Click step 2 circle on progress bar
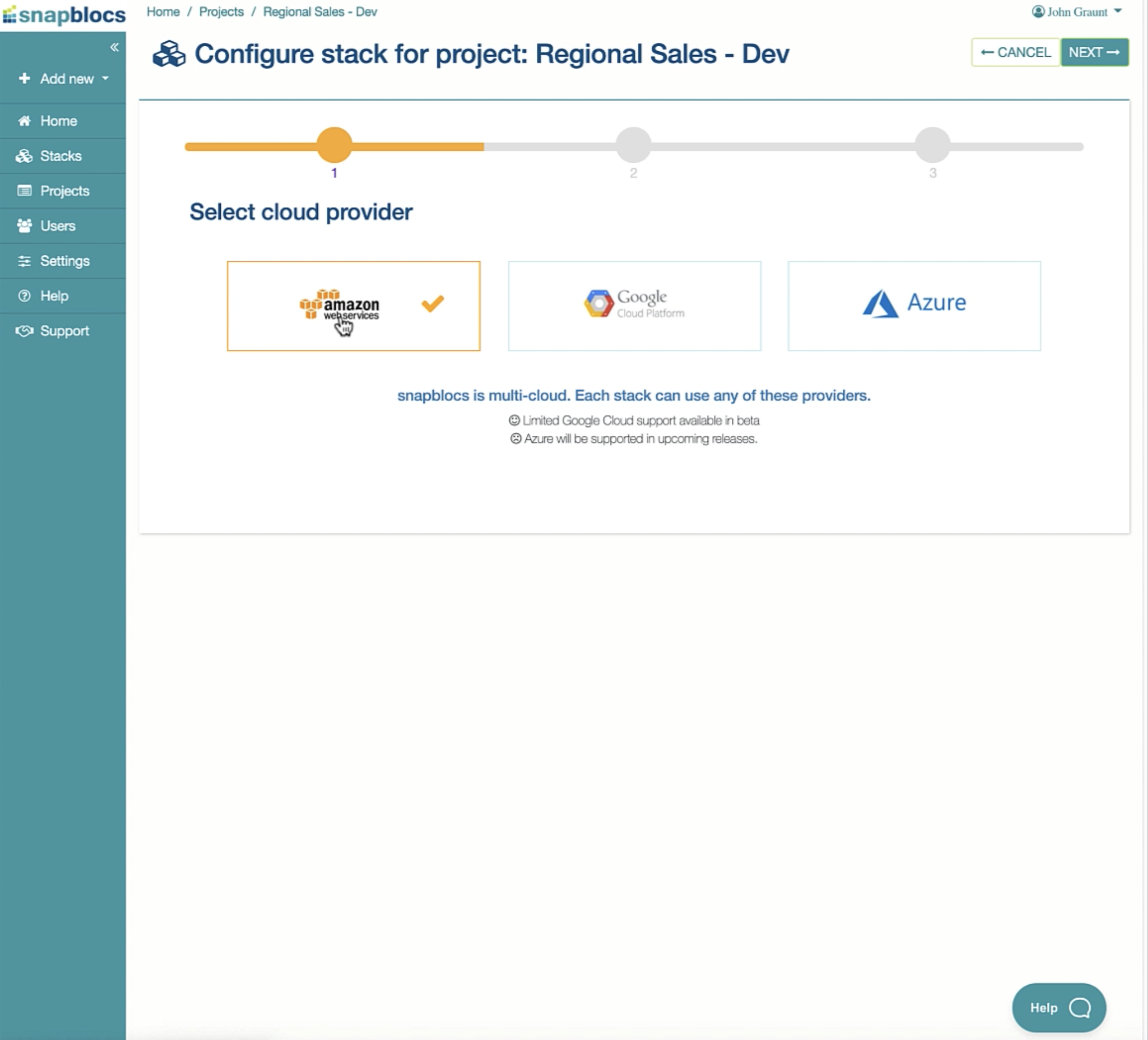 click(x=633, y=145)
